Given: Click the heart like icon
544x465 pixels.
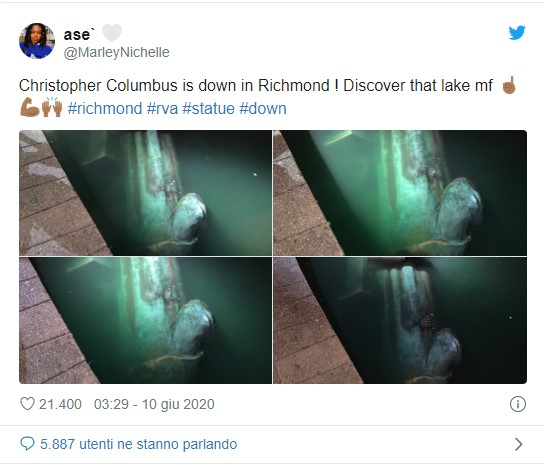Looking at the screenshot, I should (27, 404).
